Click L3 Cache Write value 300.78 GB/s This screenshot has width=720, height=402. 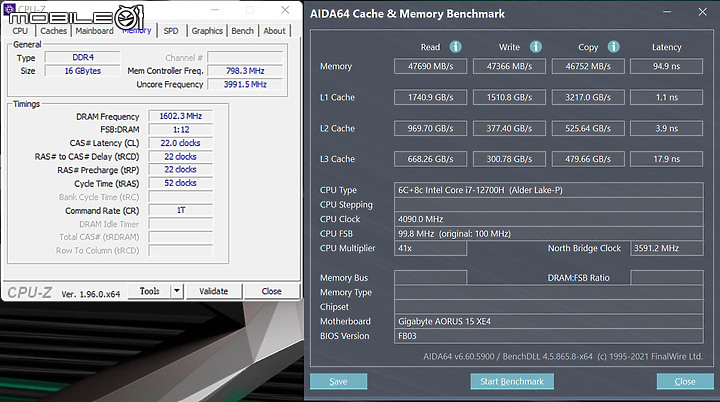click(509, 159)
